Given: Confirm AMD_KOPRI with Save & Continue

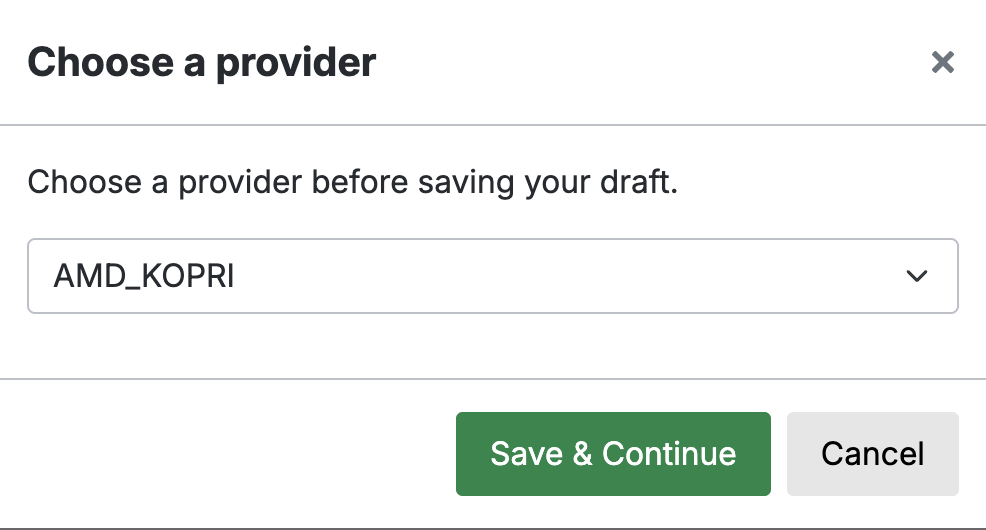Looking at the screenshot, I should click(613, 454).
